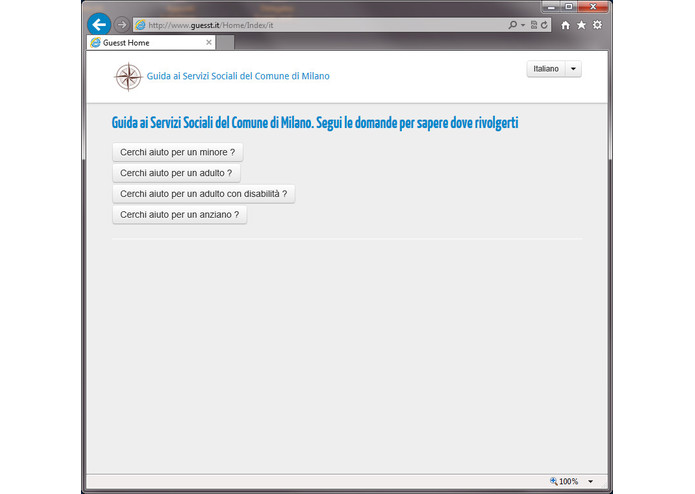This screenshot has height=494, width=695.
Task: Expand the zoom level dropdown arrow
Action: click(x=590, y=481)
